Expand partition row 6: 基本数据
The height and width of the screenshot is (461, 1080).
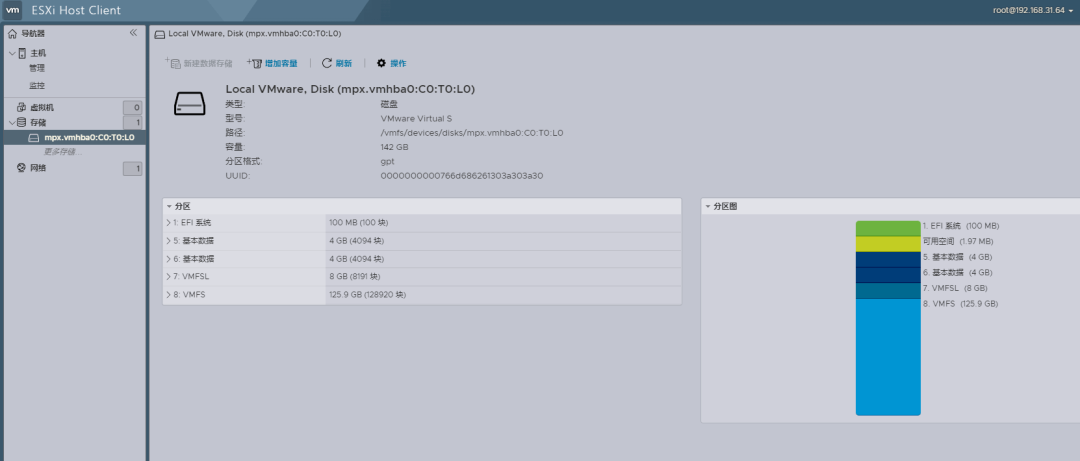pyautogui.click(x=168, y=259)
